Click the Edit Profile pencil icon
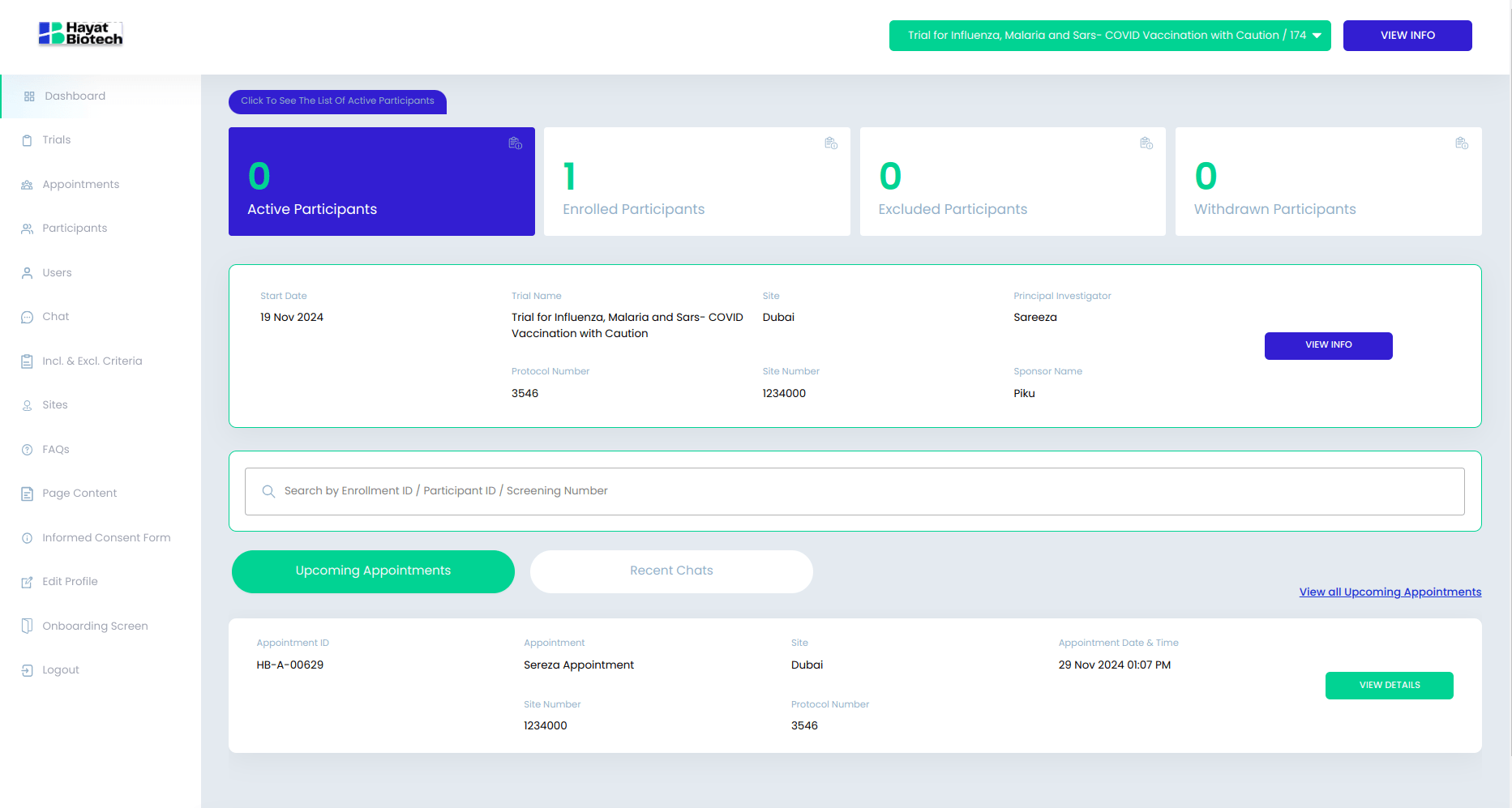The width and height of the screenshot is (1512, 808). click(x=27, y=582)
